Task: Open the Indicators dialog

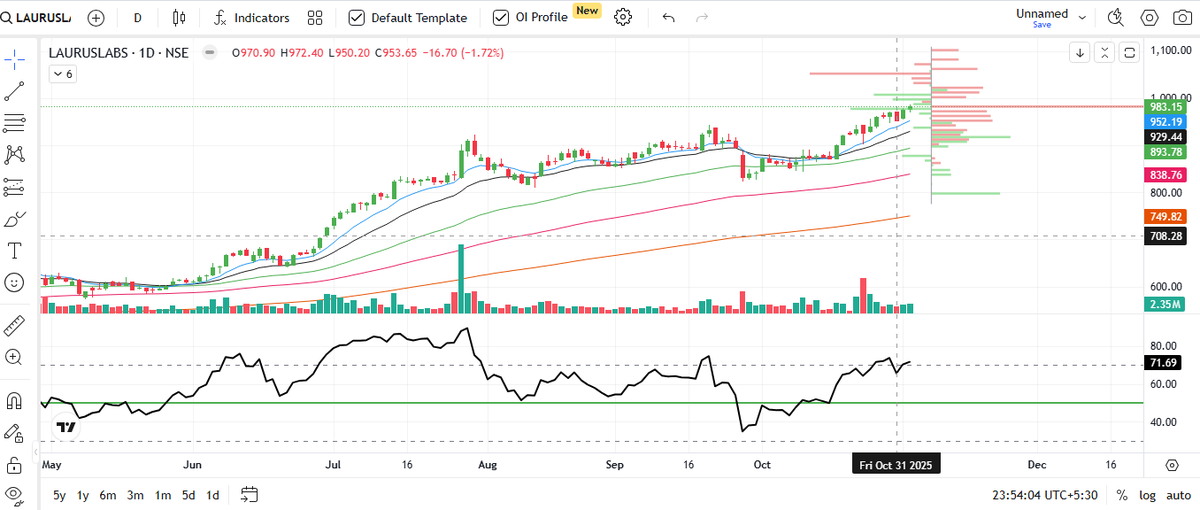Action: [x=252, y=18]
